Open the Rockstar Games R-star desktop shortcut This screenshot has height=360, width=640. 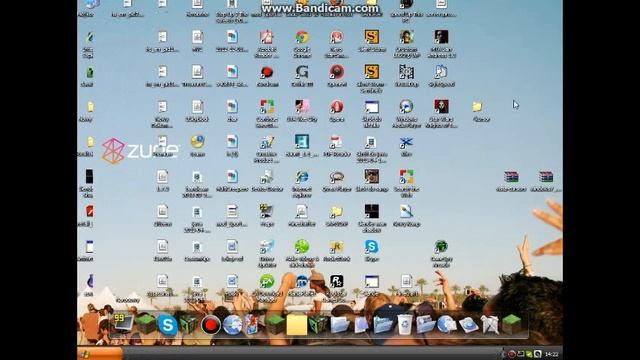[x=337, y=282]
